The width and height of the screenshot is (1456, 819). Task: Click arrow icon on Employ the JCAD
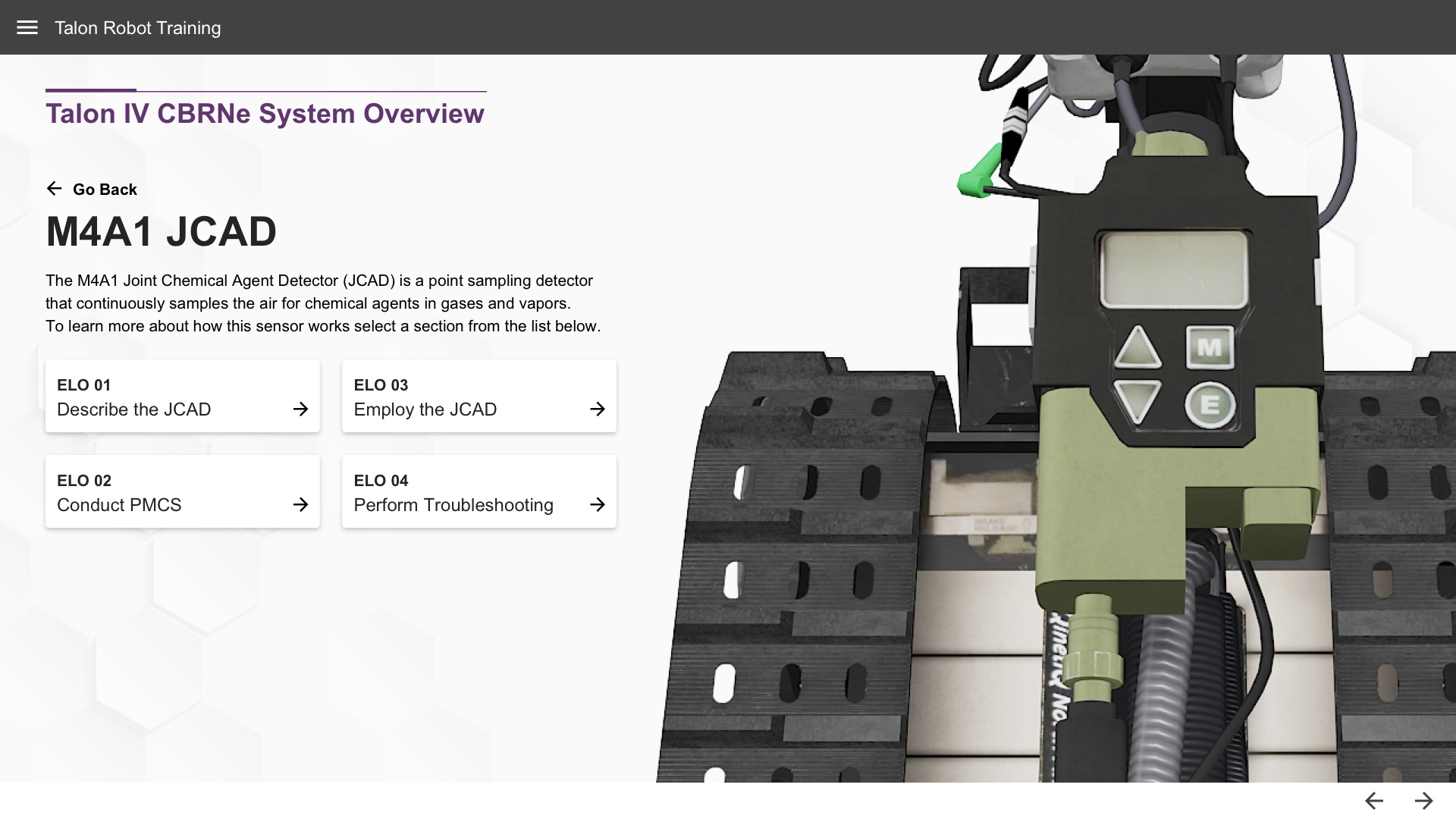pos(598,409)
